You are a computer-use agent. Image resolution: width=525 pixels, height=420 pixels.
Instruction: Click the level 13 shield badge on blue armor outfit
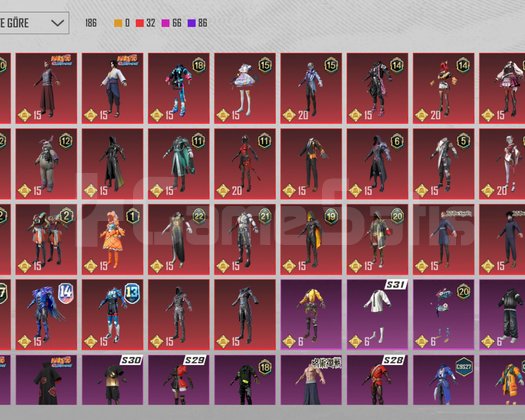pyautogui.click(x=132, y=293)
